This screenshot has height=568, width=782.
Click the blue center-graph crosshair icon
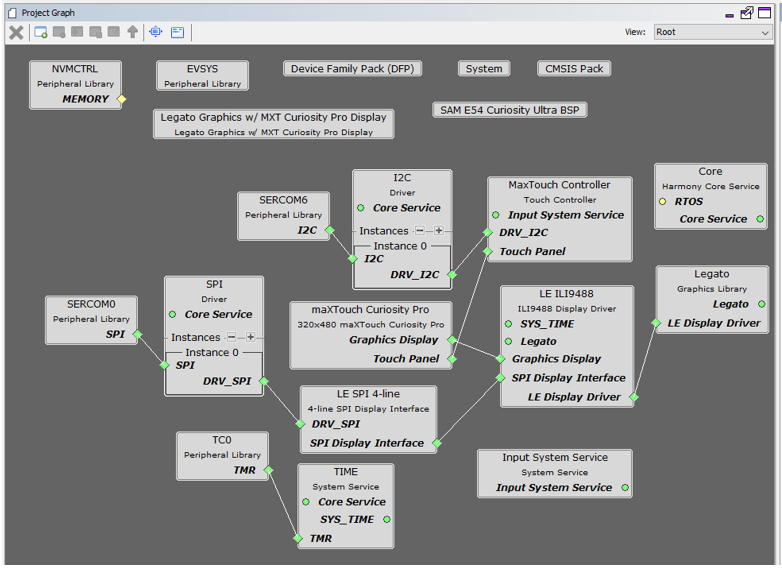pos(156,32)
